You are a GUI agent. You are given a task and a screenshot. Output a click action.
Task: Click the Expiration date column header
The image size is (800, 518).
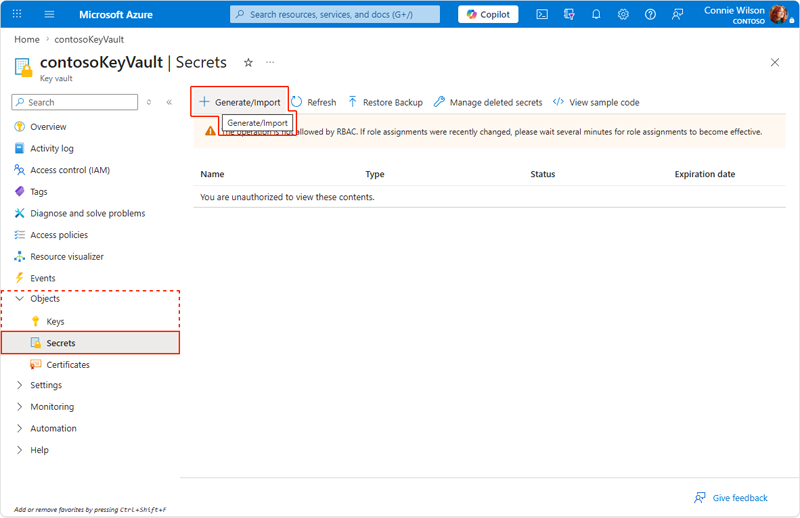[705, 174]
